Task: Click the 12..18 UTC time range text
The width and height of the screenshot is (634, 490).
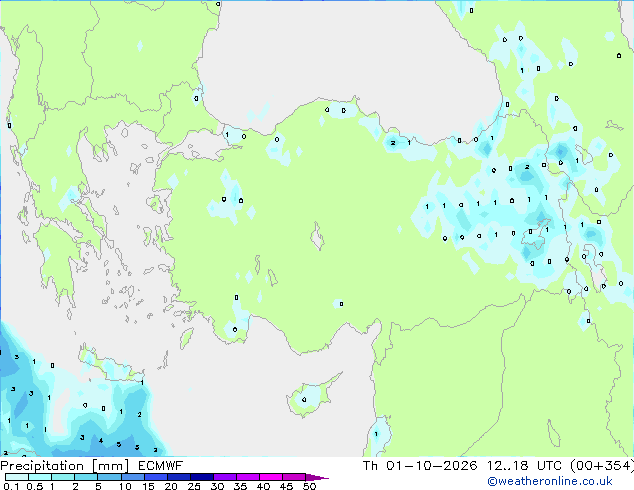Action: click(x=524, y=466)
